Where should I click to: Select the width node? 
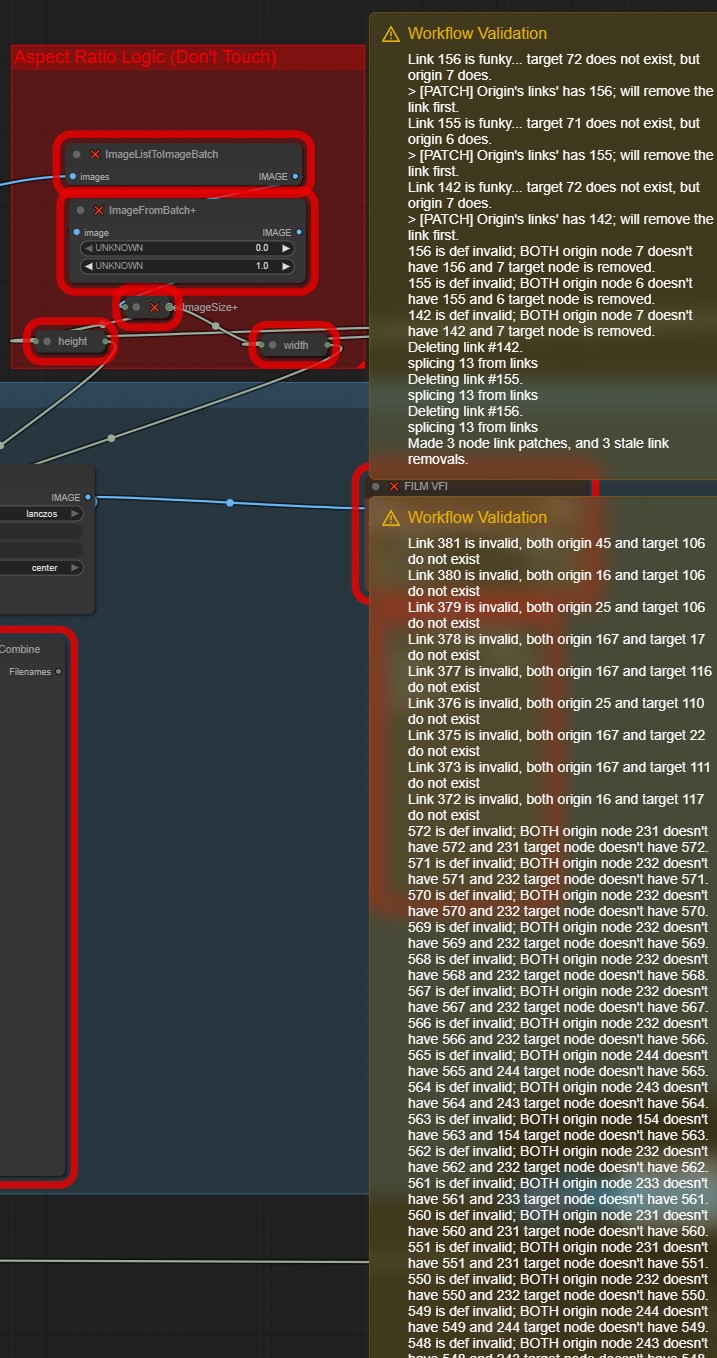[296, 345]
